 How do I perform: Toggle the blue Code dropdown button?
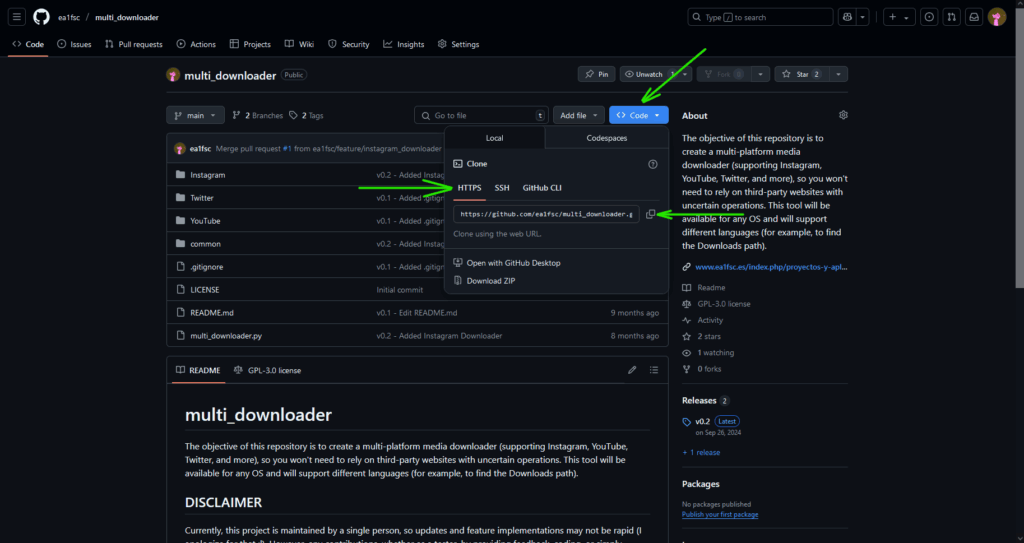[x=639, y=115]
